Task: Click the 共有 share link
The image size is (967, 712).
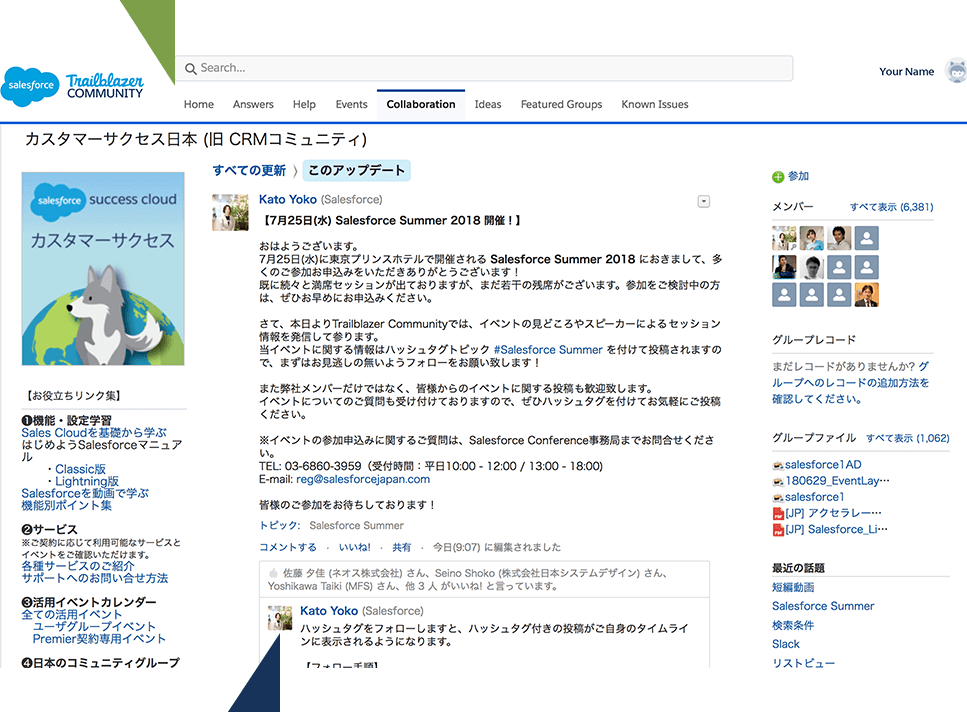Action: (x=401, y=547)
